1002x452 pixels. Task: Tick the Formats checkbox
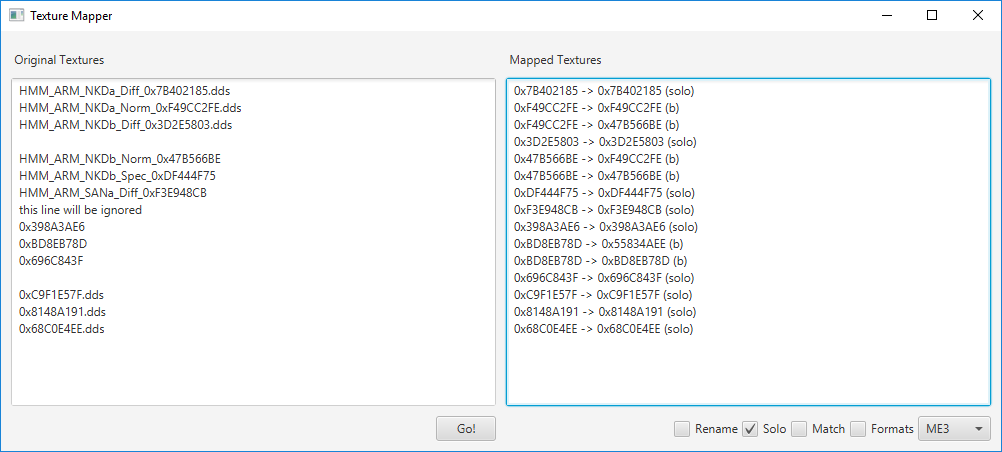pyautogui.click(x=859, y=429)
